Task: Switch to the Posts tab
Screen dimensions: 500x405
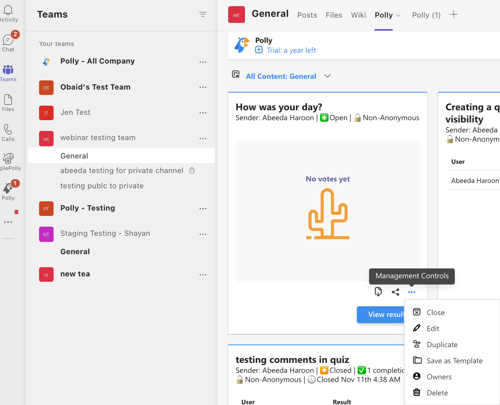Action: (307, 15)
